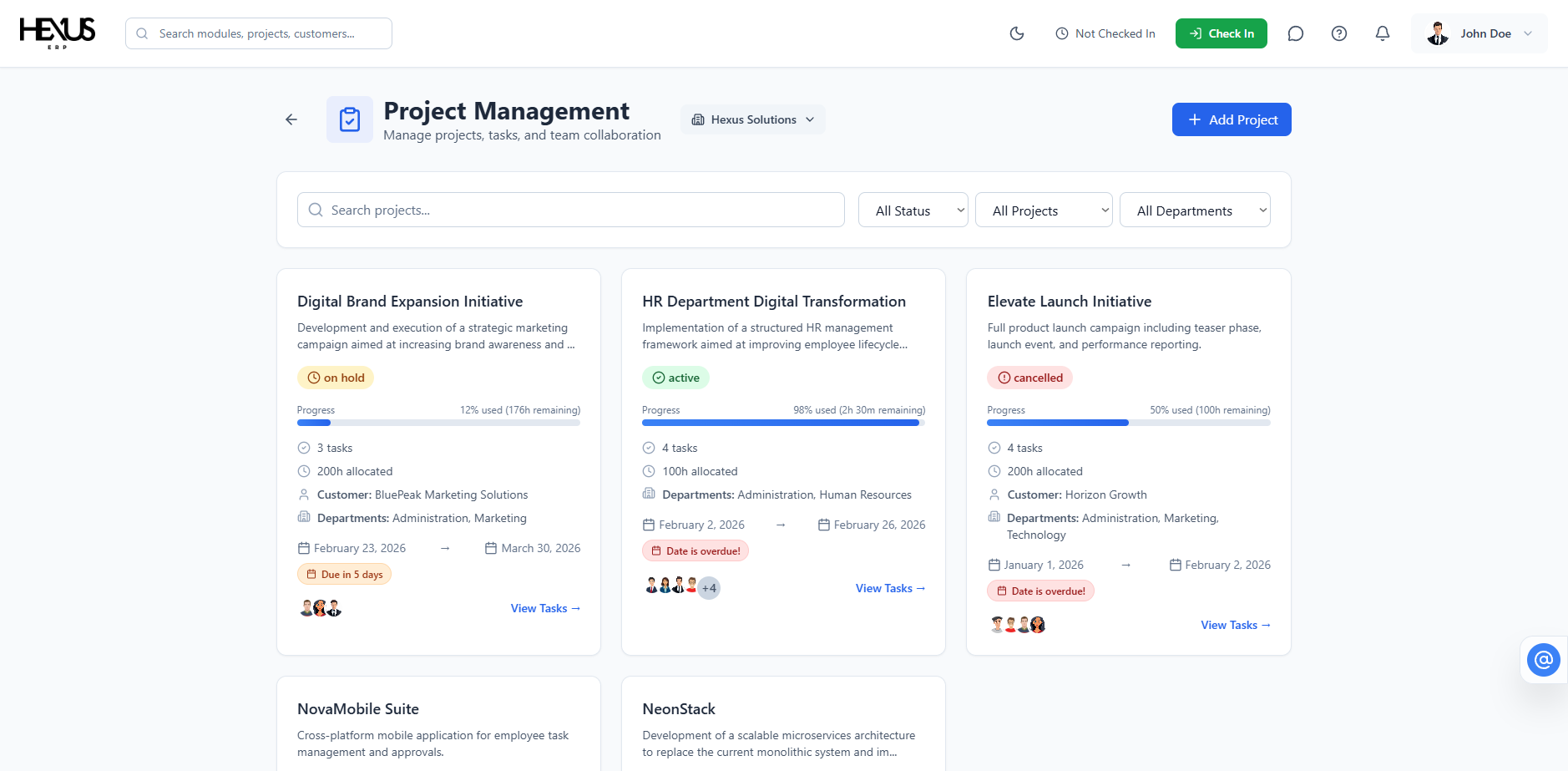This screenshot has height=771, width=1568.
Task: Open Digital Brand Expansion Initiative project title
Action: [410, 302]
